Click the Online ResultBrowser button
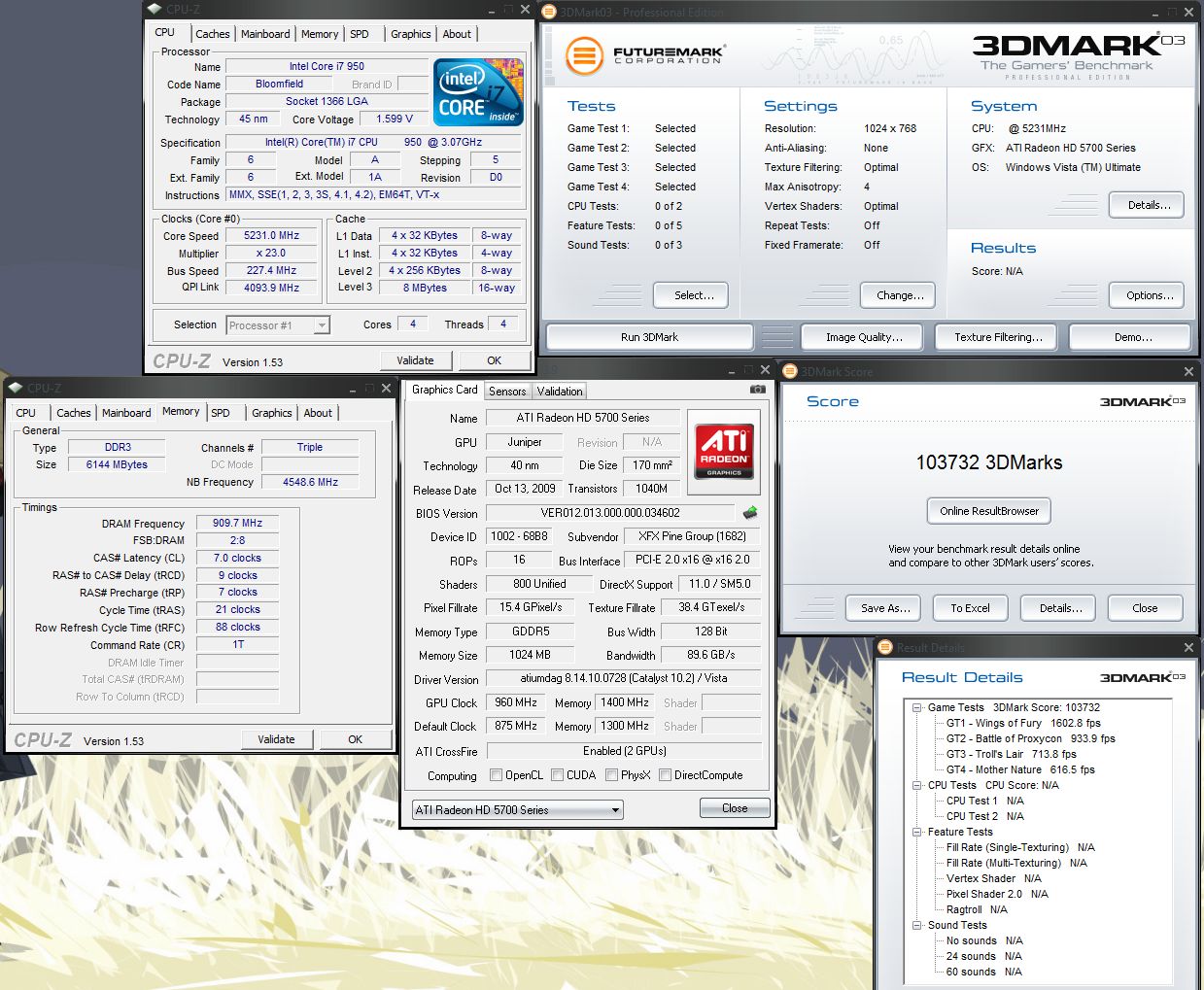Screen dimensions: 1204x990 989,511
